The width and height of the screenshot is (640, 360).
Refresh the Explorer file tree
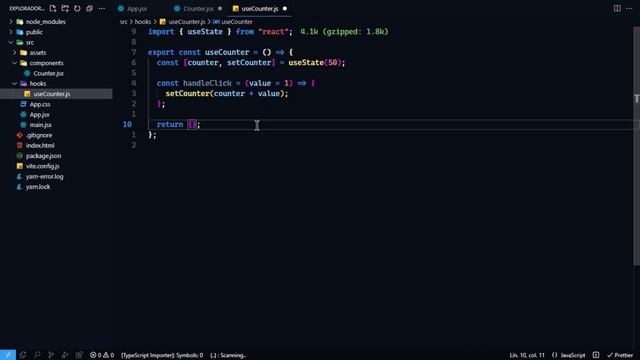coord(77,8)
